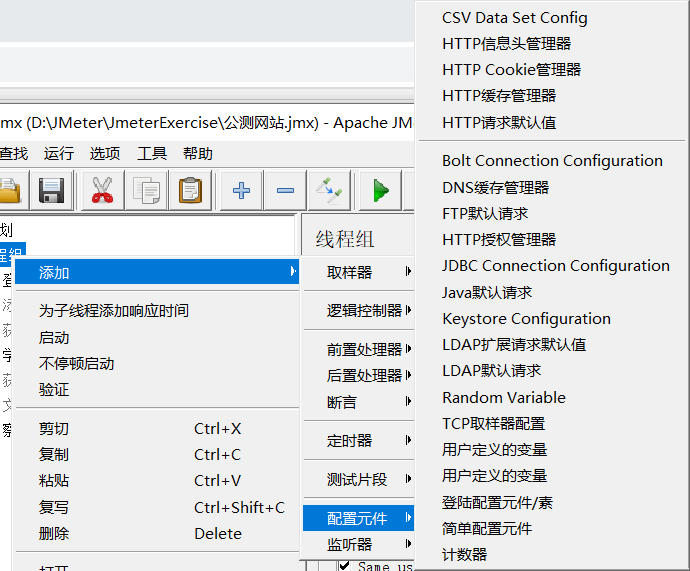Viewport: 690px width, 571px height.
Task: Choose 复制 from the context menu
Action: (x=157, y=454)
